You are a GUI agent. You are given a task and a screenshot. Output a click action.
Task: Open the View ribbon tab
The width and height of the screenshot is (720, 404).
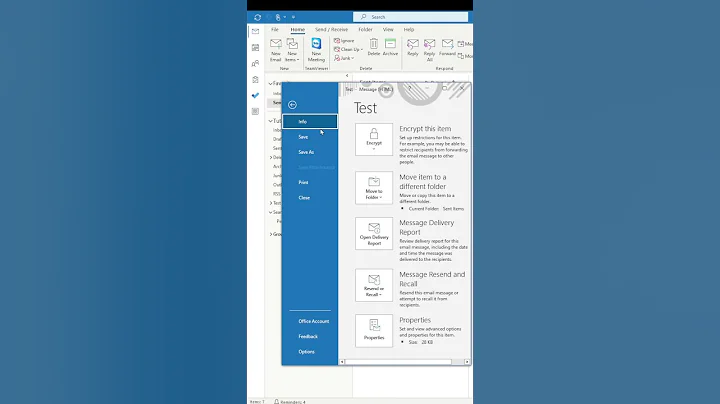388,29
